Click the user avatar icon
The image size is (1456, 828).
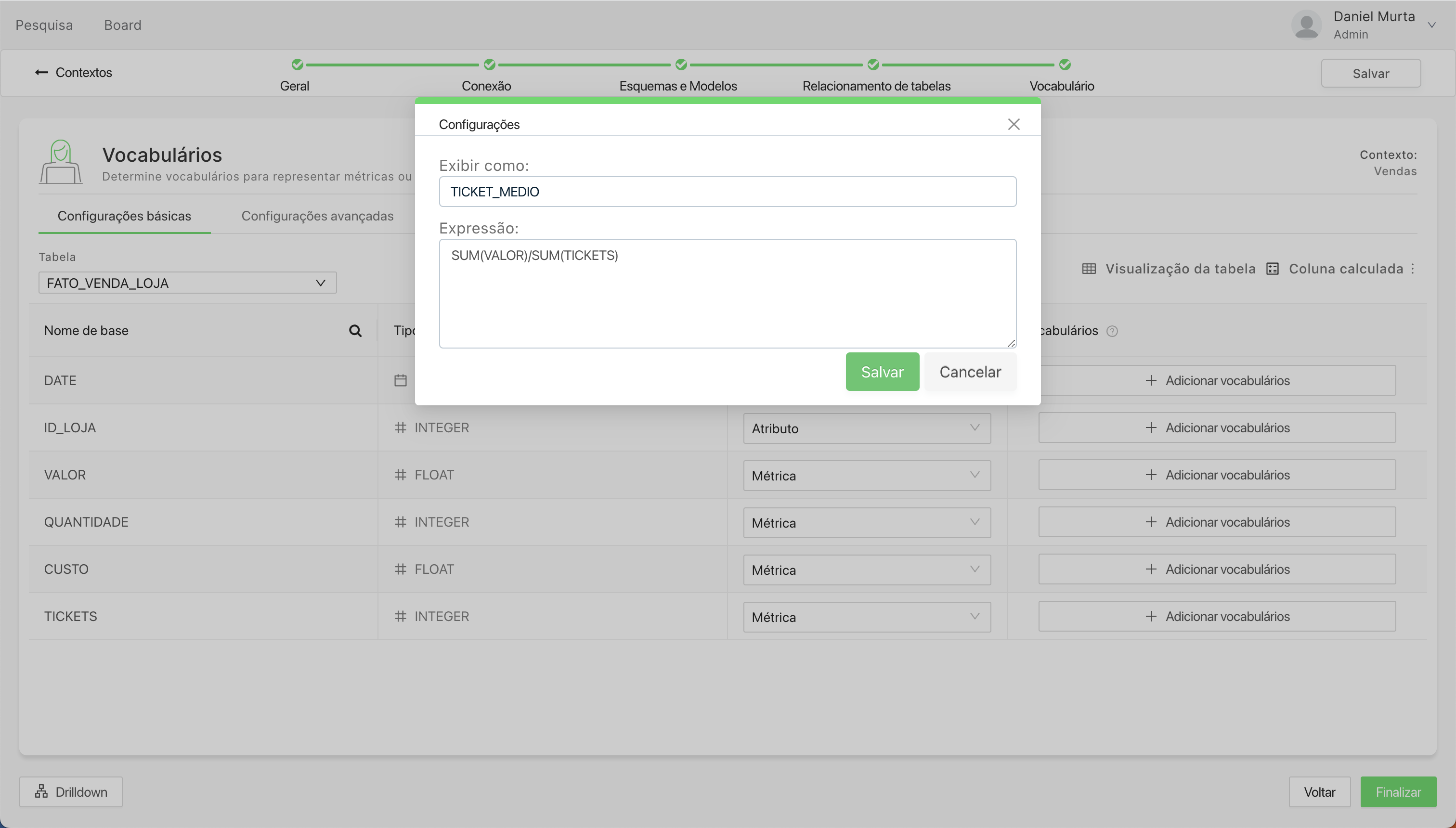1306,25
